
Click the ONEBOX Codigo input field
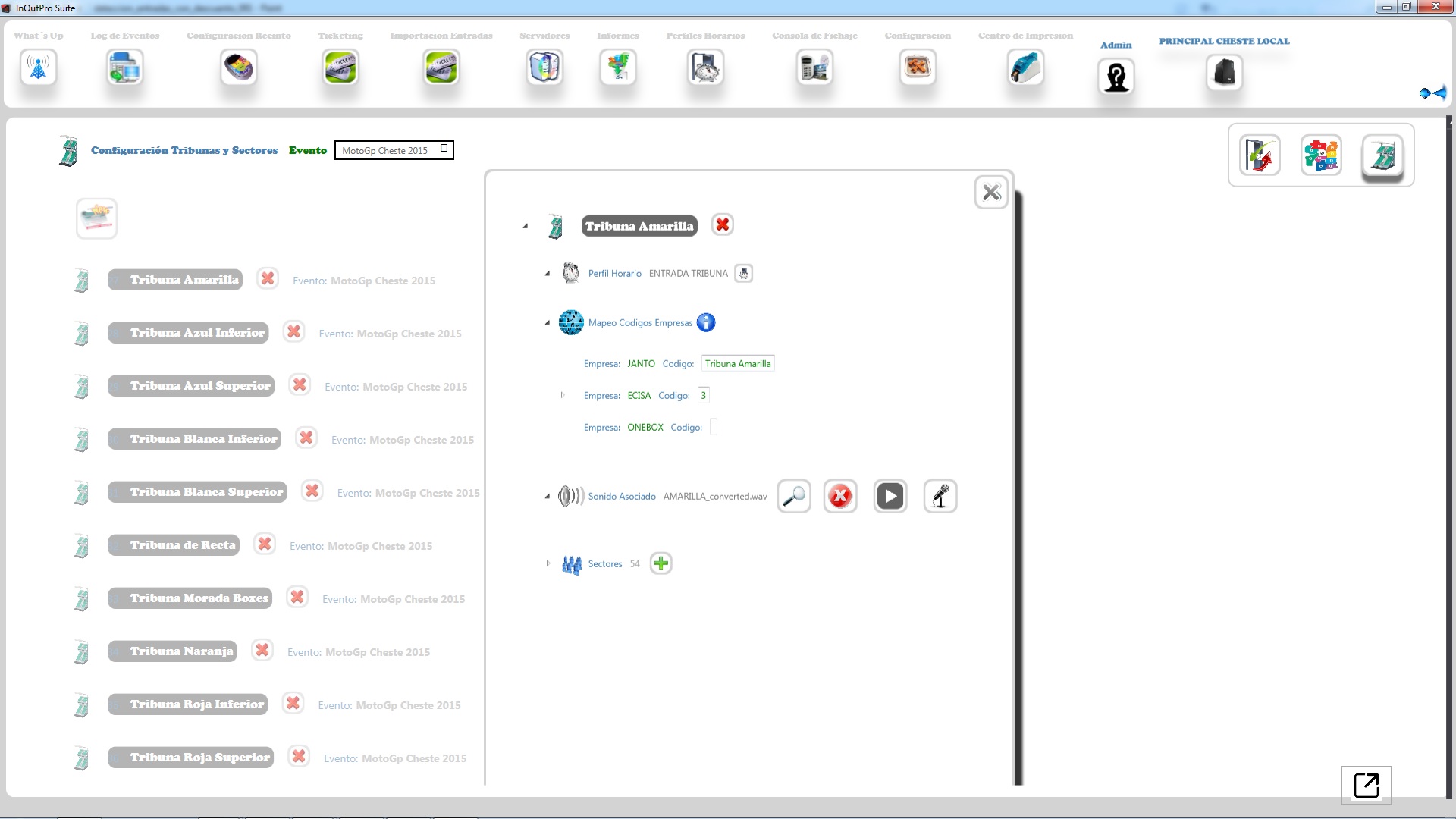(713, 428)
